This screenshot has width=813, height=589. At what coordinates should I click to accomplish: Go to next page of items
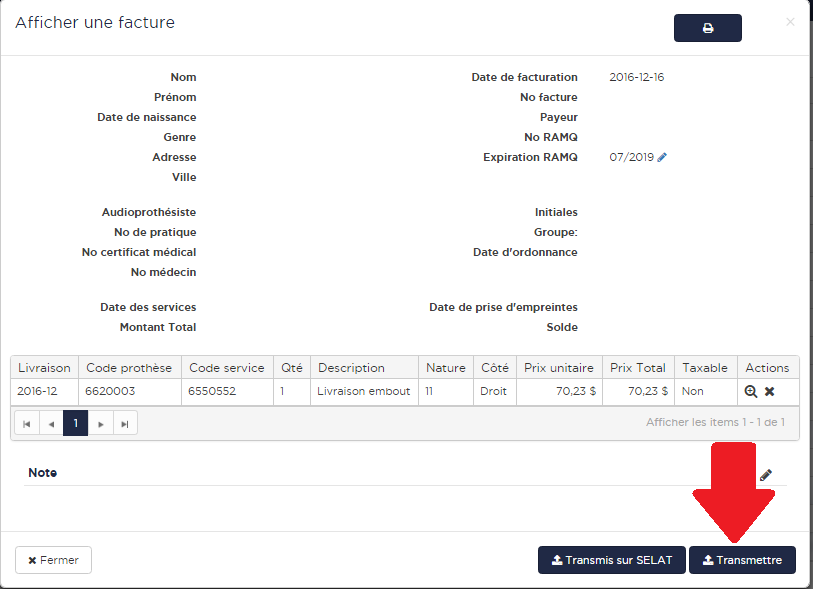click(x=100, y=424)
